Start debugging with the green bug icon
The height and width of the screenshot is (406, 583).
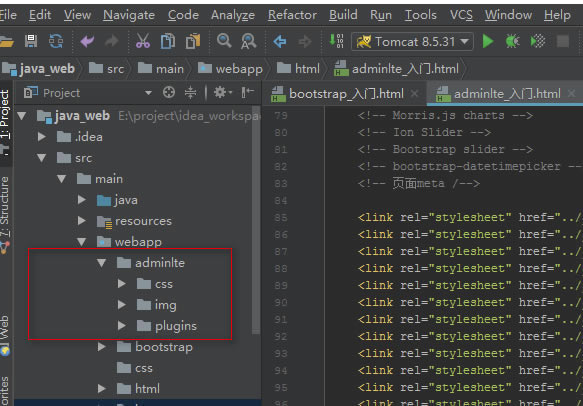(x=512, y=41)
